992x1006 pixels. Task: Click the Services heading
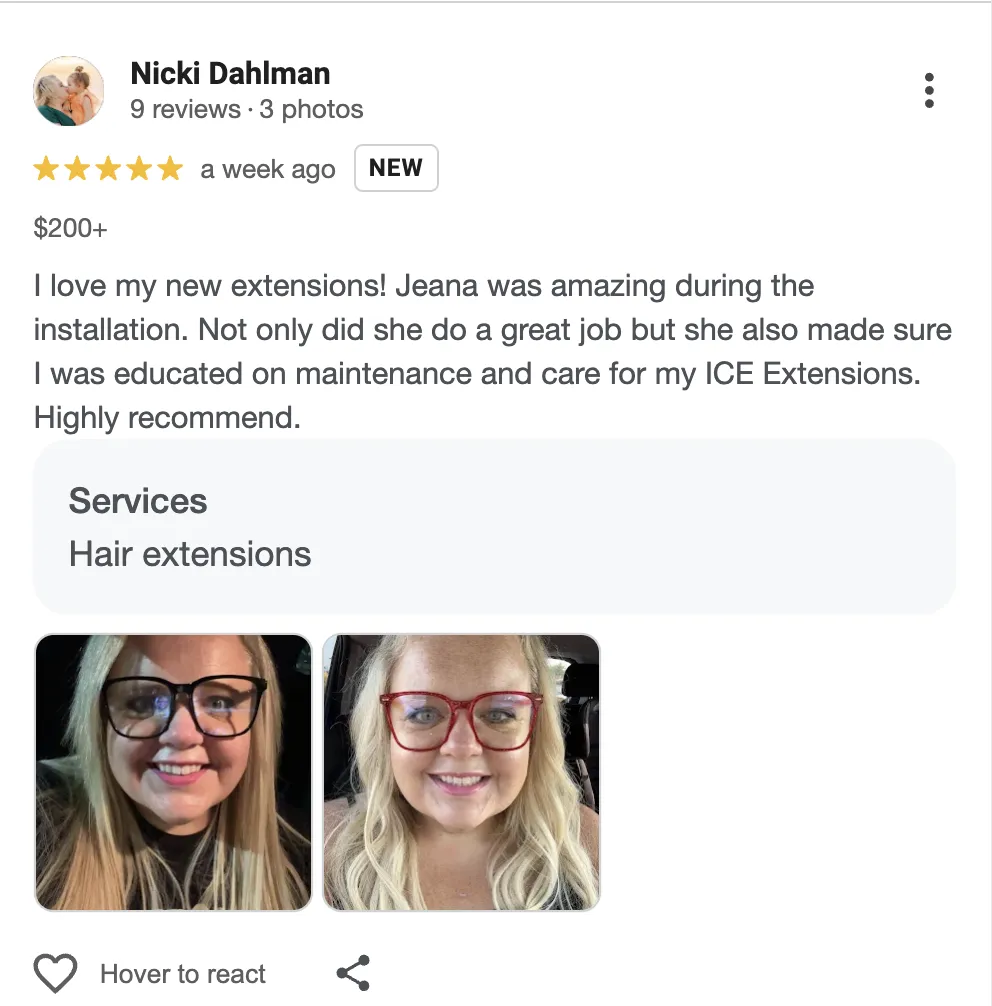pyautogui.click(x=138, y=500)
